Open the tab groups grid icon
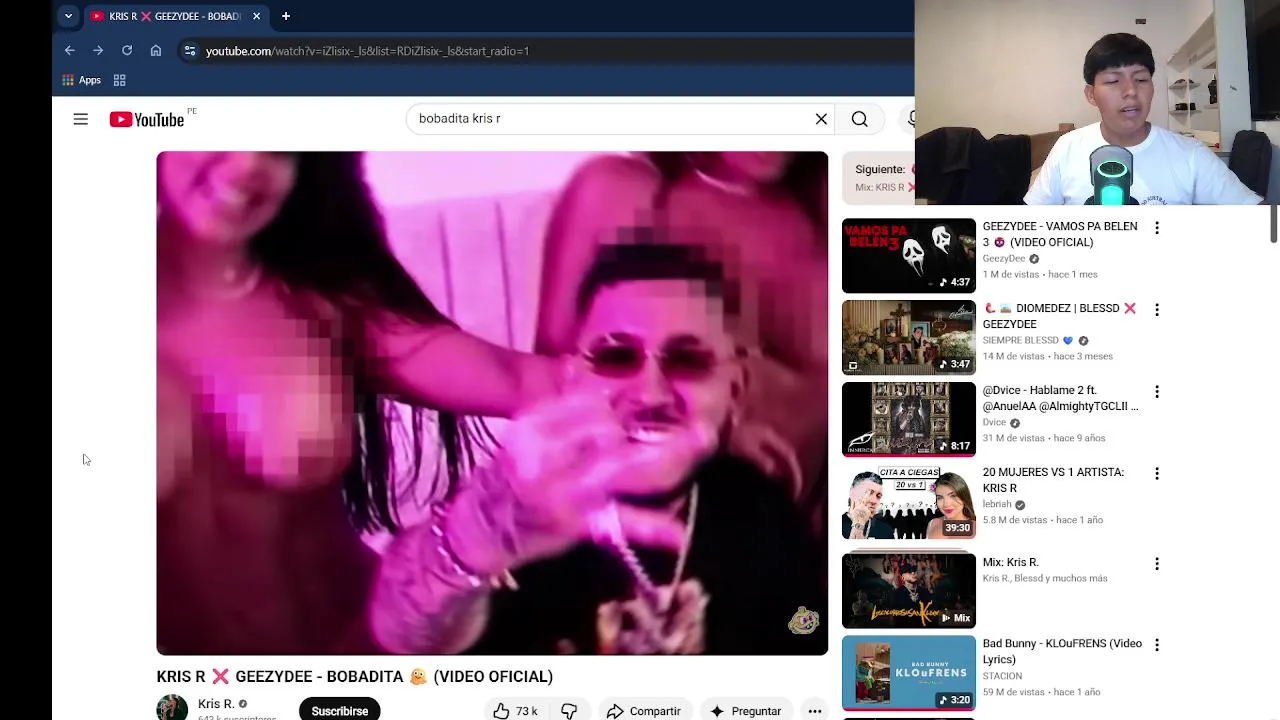This screenshot has width=1280, height=720. tap(119, 80)
